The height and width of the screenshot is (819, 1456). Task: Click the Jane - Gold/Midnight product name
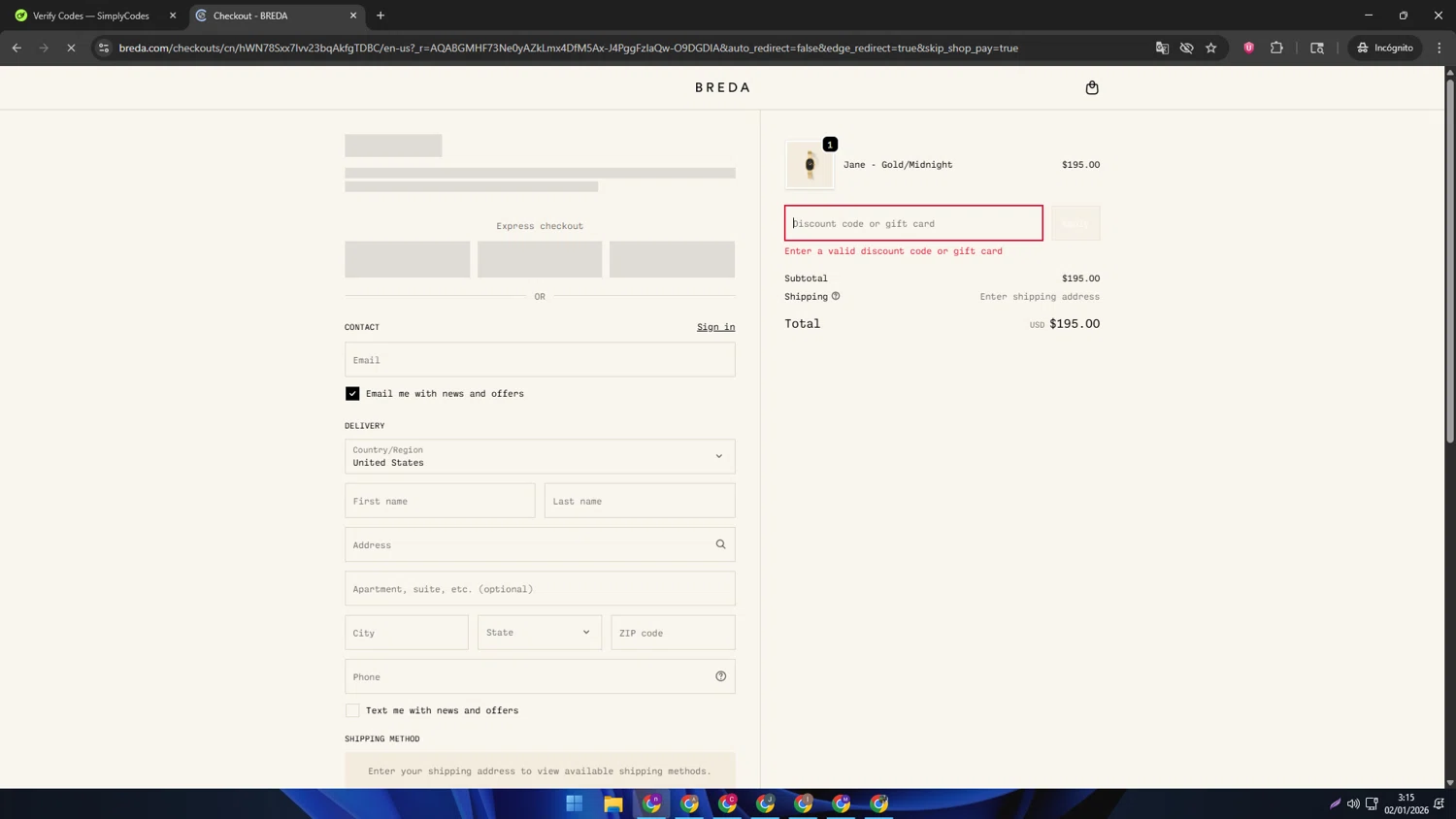coord(898,165)
